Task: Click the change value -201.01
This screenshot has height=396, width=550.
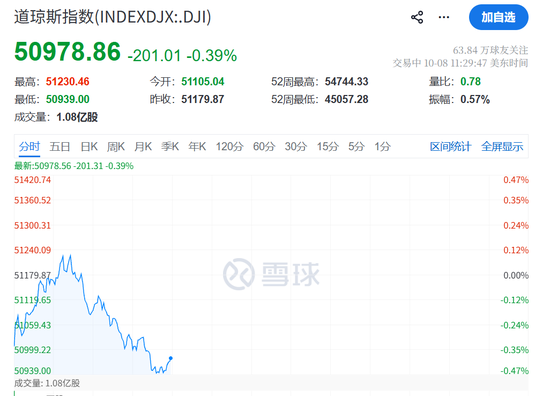Action: [154, 55]
